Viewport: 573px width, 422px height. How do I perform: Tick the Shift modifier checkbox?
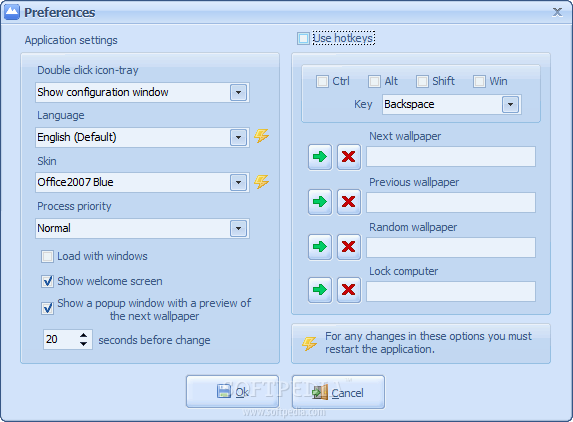[422, 81]
